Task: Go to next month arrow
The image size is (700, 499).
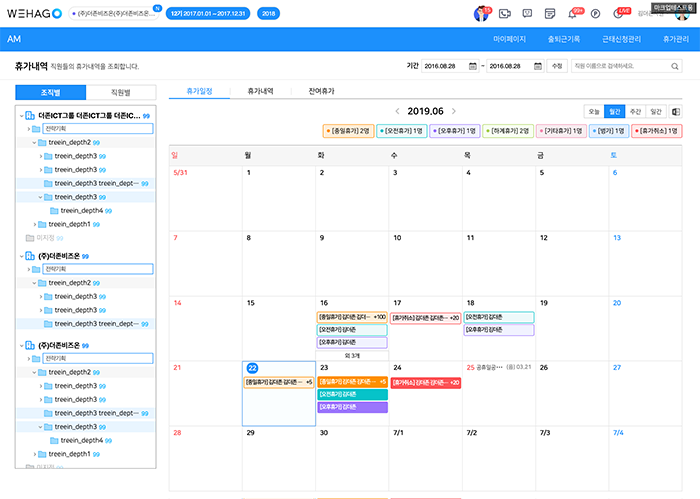Action: tap(454, 111)
